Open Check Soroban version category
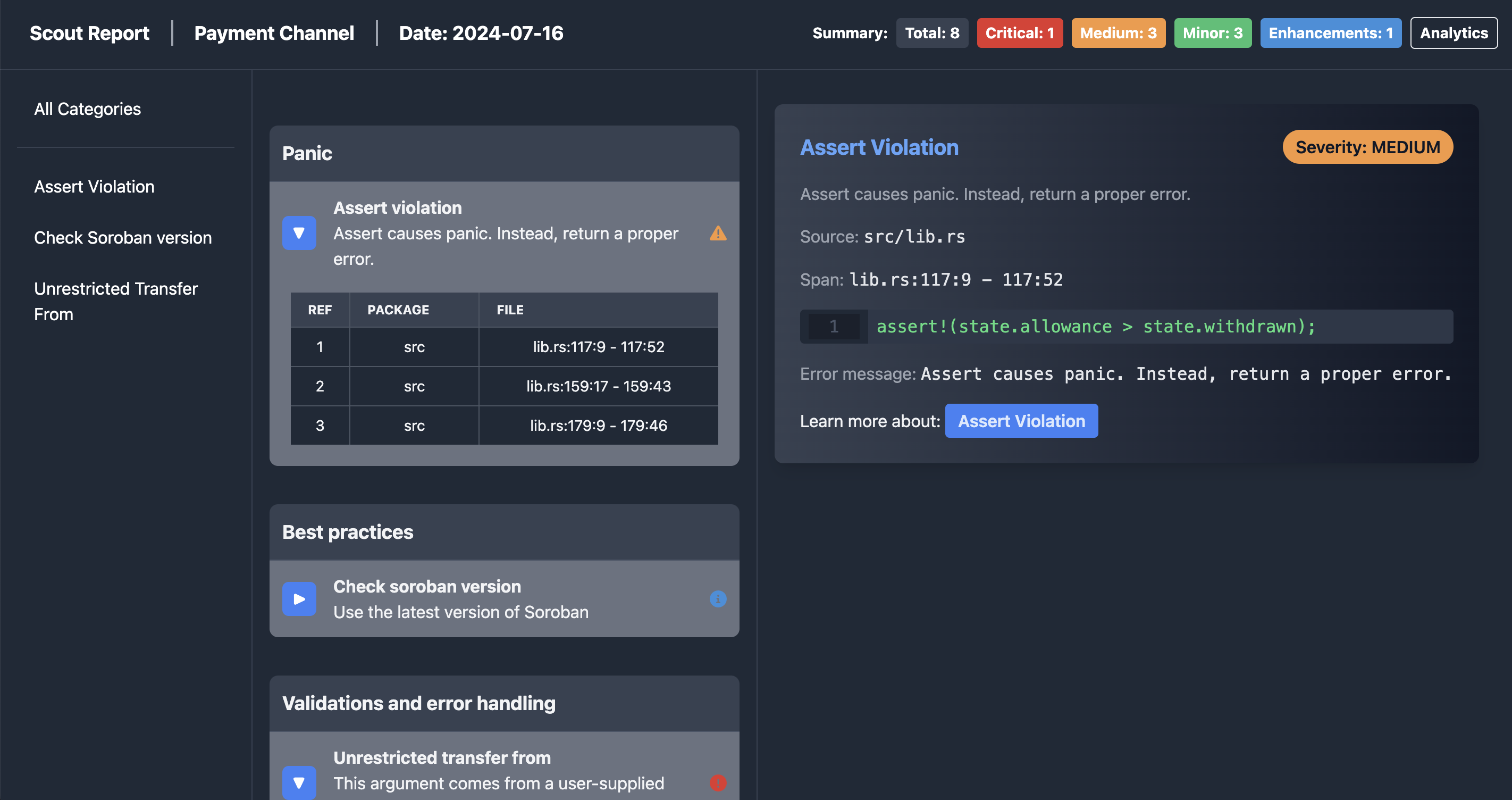Viewport: 1512px width, 800px height. (x=123, y=237)
